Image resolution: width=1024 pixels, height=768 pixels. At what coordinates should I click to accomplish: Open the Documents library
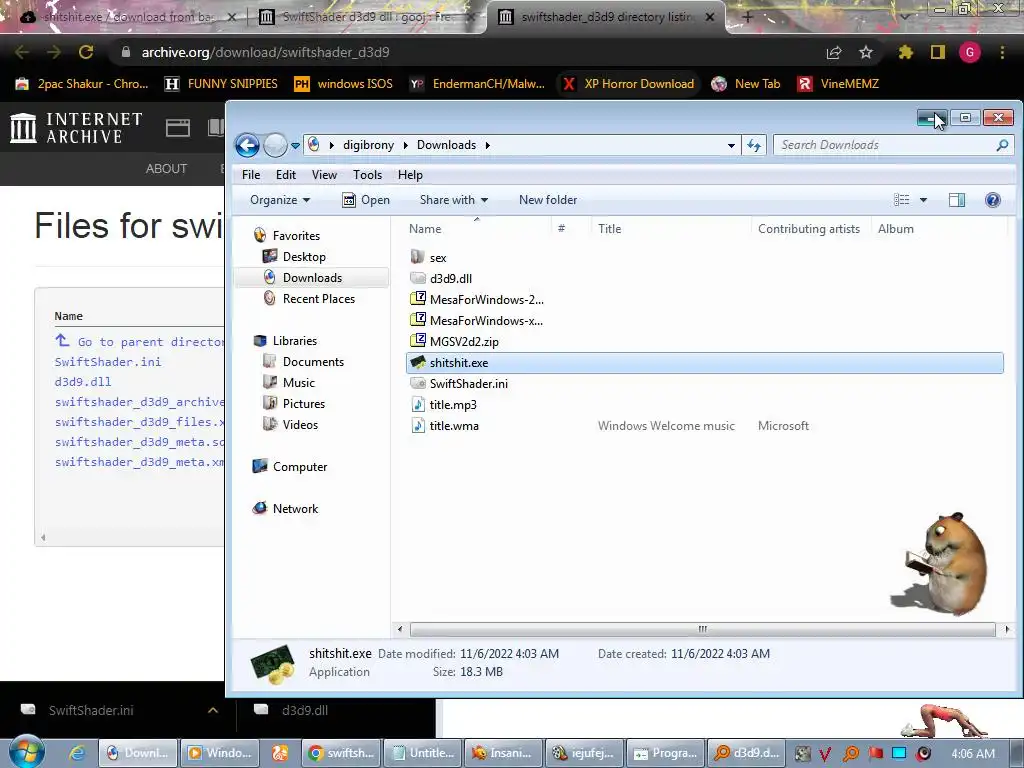pyautogui.click(x=313, y=362)
